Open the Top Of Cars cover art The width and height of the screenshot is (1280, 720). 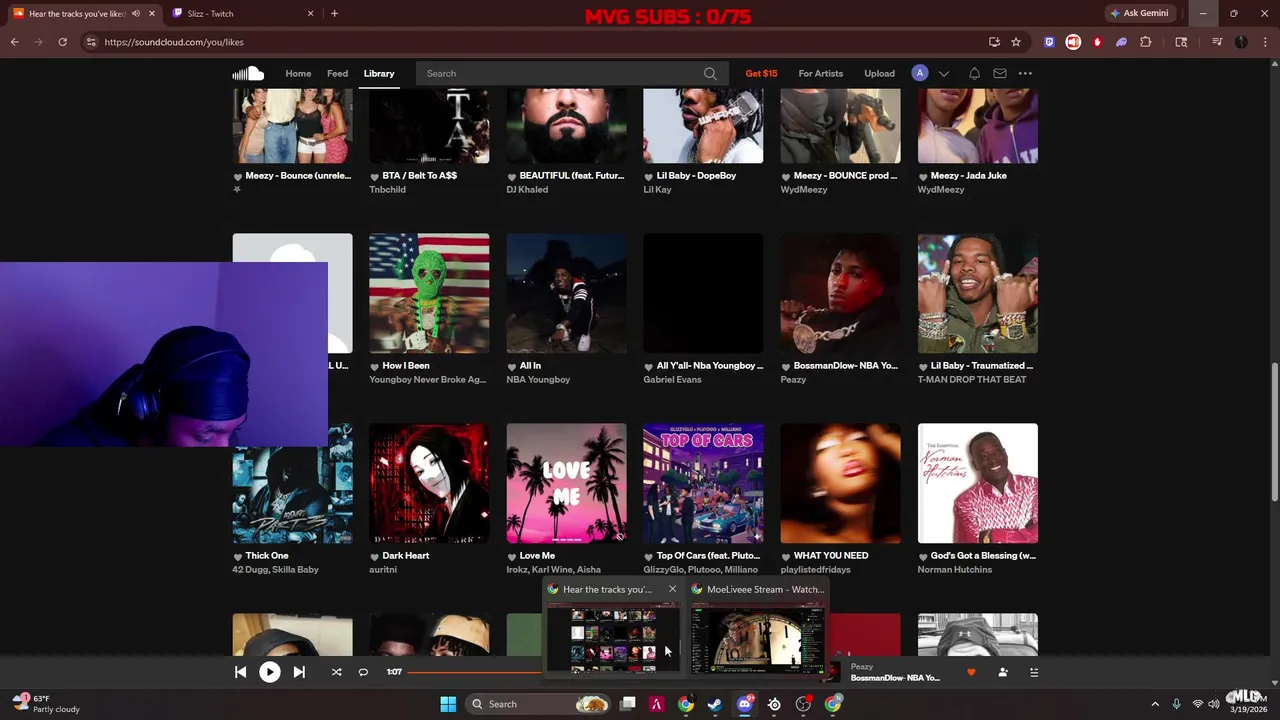703,483
